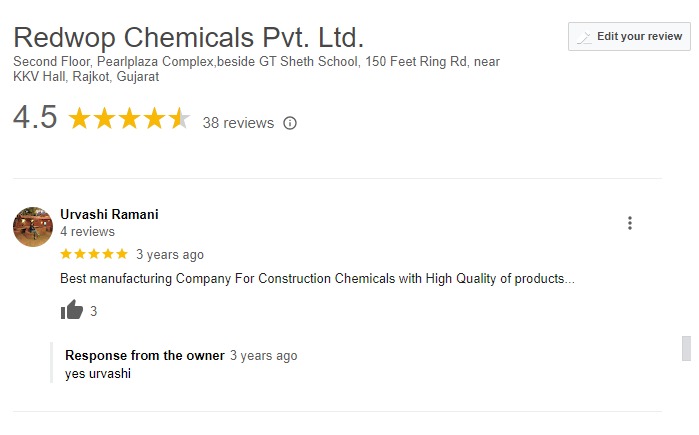This screenshot has width=699, height=435.
Task: Click the five-star rating on Urvashi's review
Action: 94,254
